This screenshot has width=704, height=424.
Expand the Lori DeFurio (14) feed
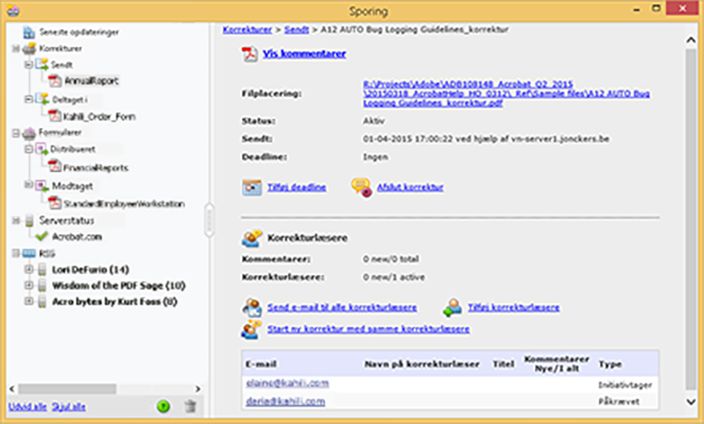point(29,269)
